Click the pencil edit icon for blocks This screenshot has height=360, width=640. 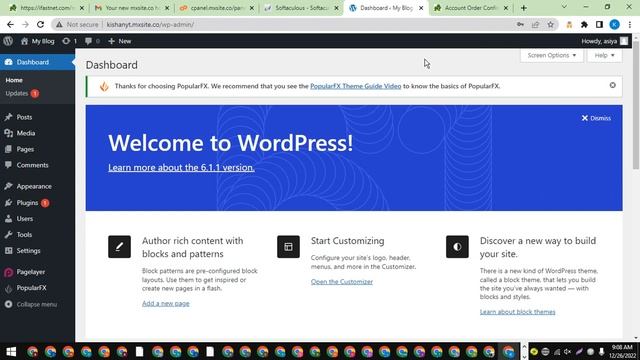coord(120,247)
